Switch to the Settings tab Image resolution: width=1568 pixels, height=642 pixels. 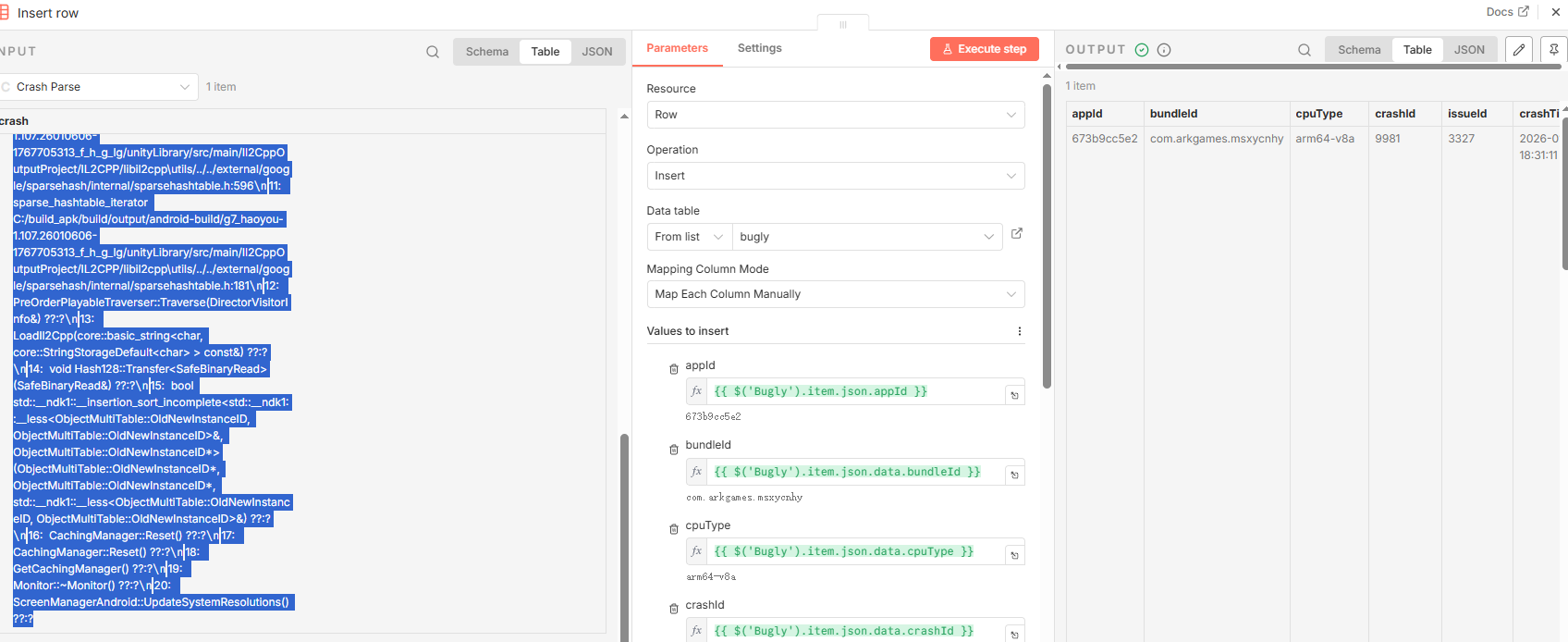tap(759, 48)
